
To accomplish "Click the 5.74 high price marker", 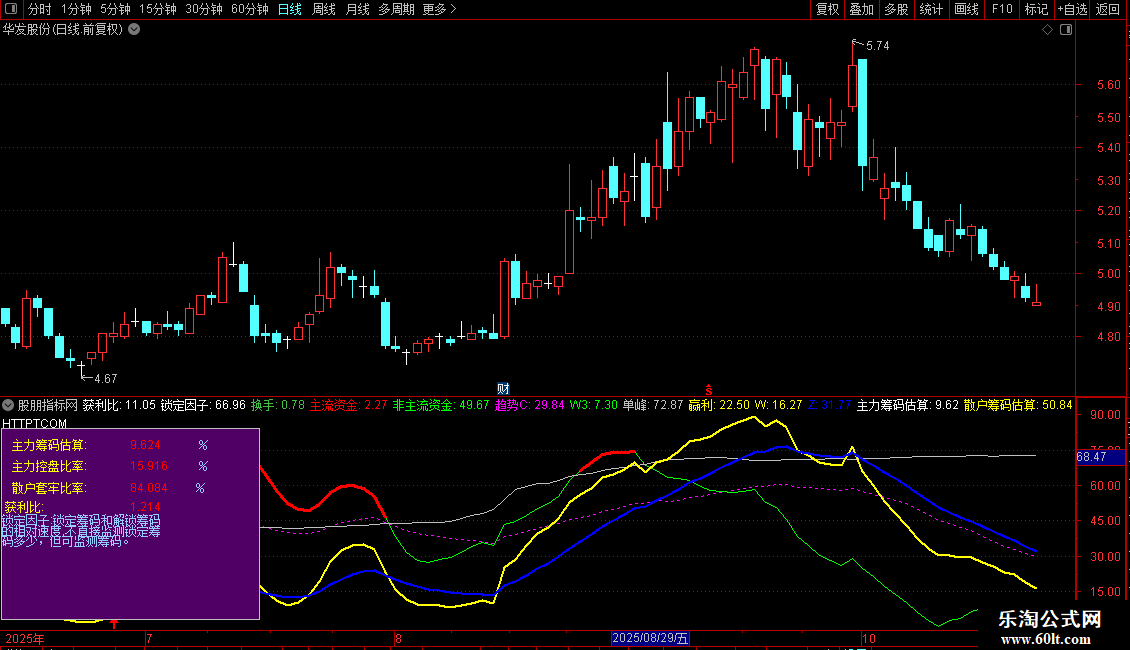I will (876, 46).
